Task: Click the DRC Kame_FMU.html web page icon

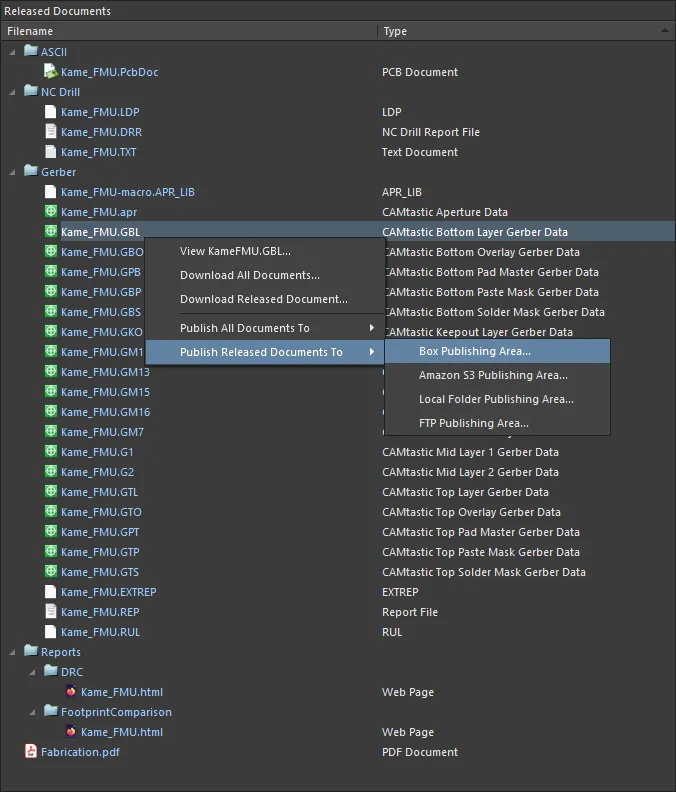Action: point(70,692)
